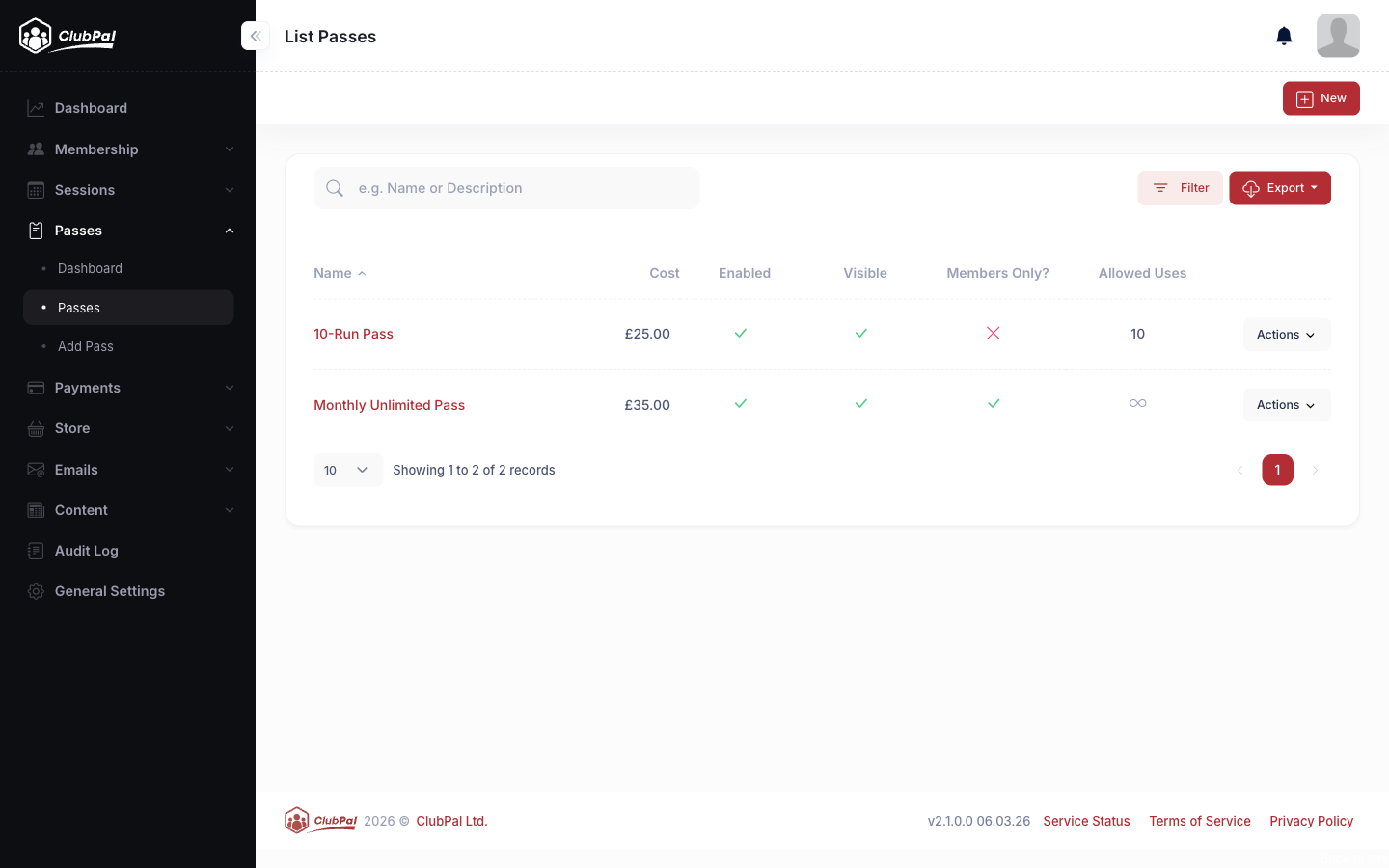This screenshot has width=1389, height=868.
Task: Open the Actions dropdown for 10-Run Pass
Action: click(x=1287, y=334)
